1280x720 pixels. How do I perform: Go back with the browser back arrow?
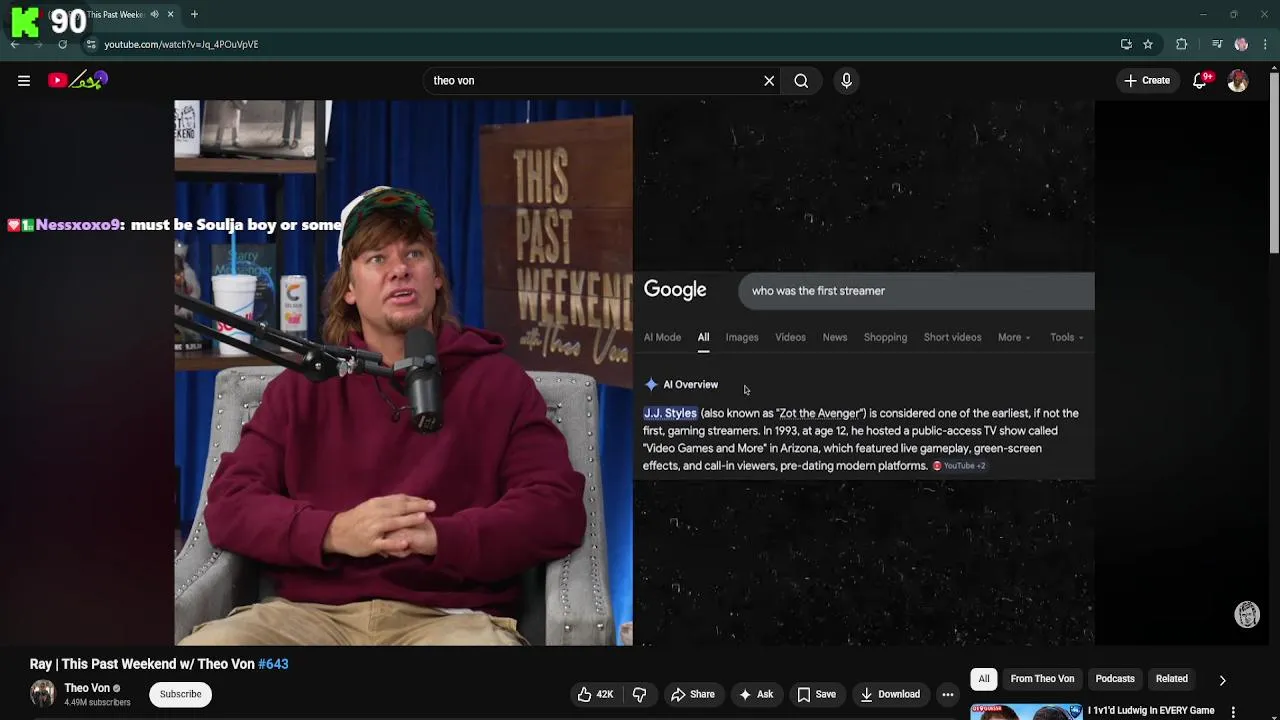tap(15, 44)
